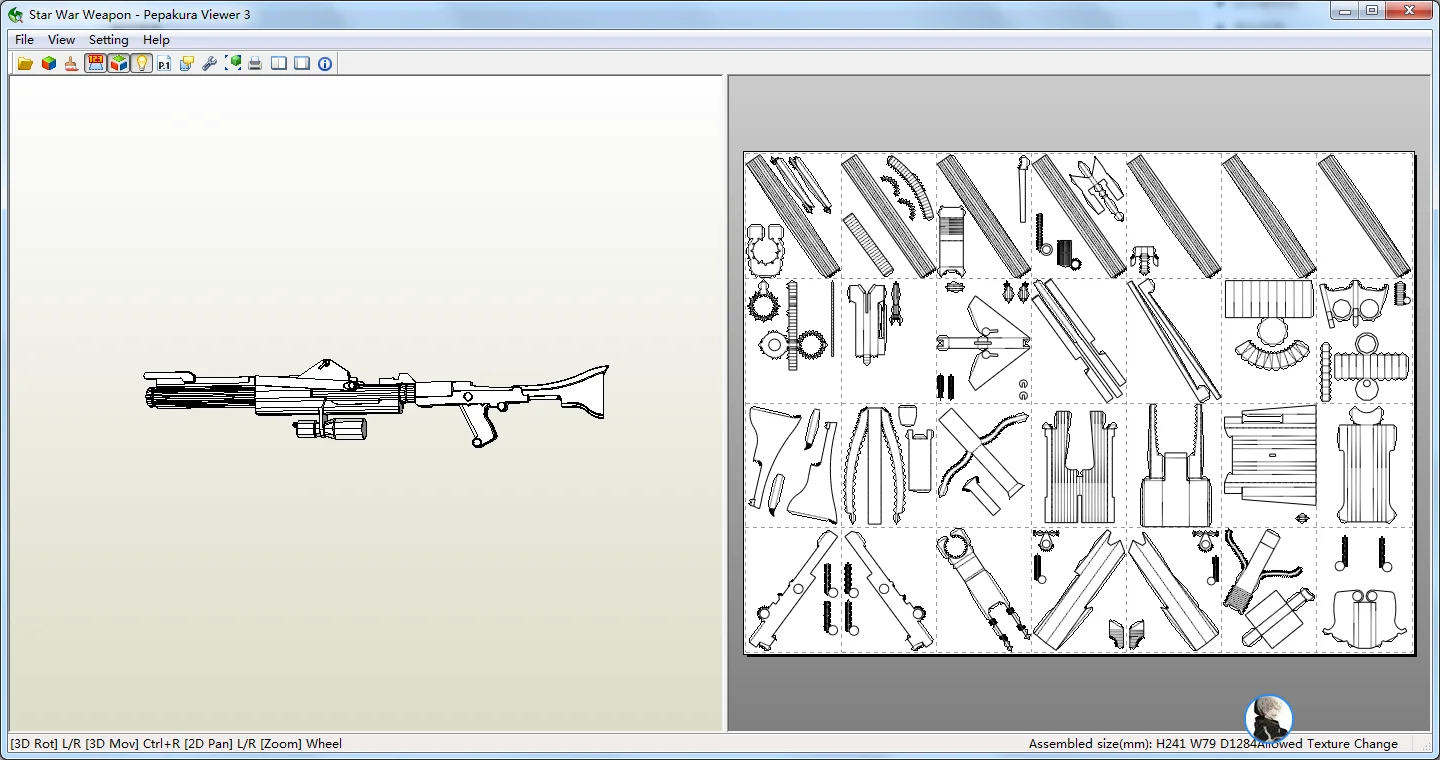
Task: Click the 'Star War Weapon - Pepakura Viewer 3' title
Action: [140, 15]
